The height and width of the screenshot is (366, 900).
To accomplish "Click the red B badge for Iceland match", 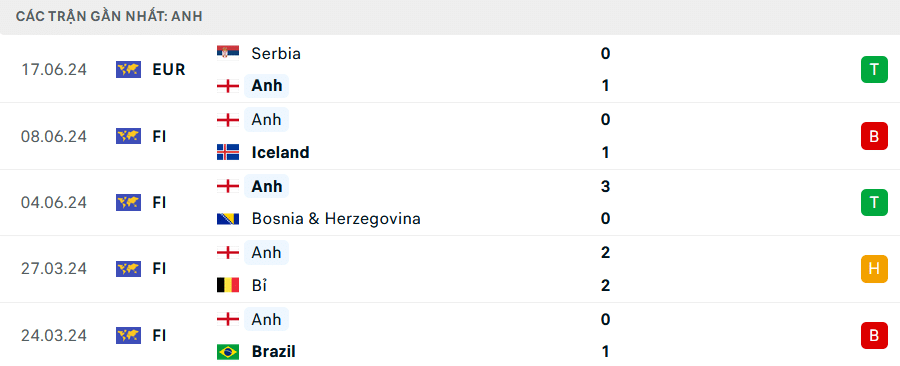I will pyautogui.click(x=874, y=136).
